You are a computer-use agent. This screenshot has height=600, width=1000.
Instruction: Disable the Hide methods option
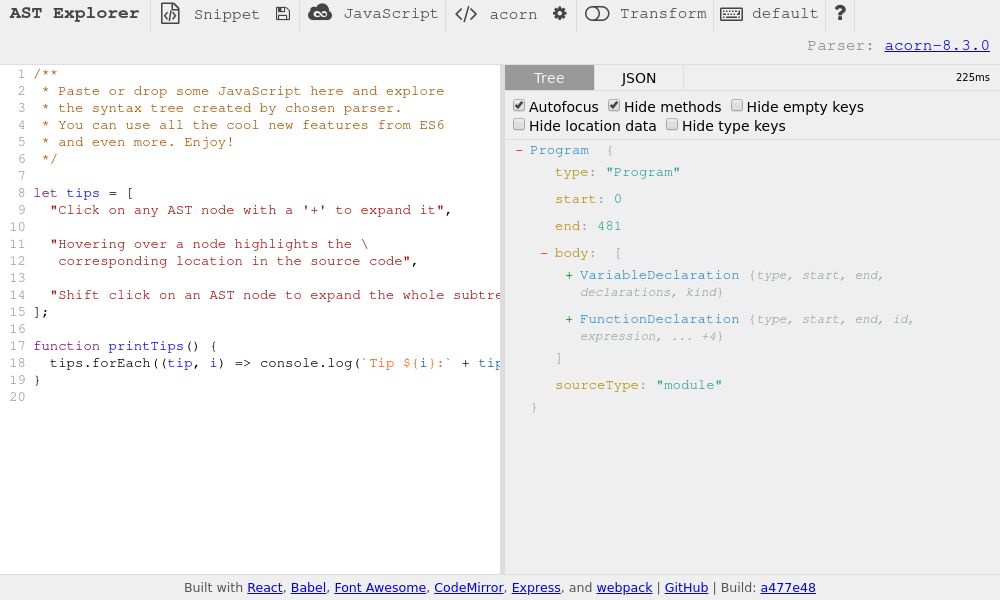[x=614, y=105]
